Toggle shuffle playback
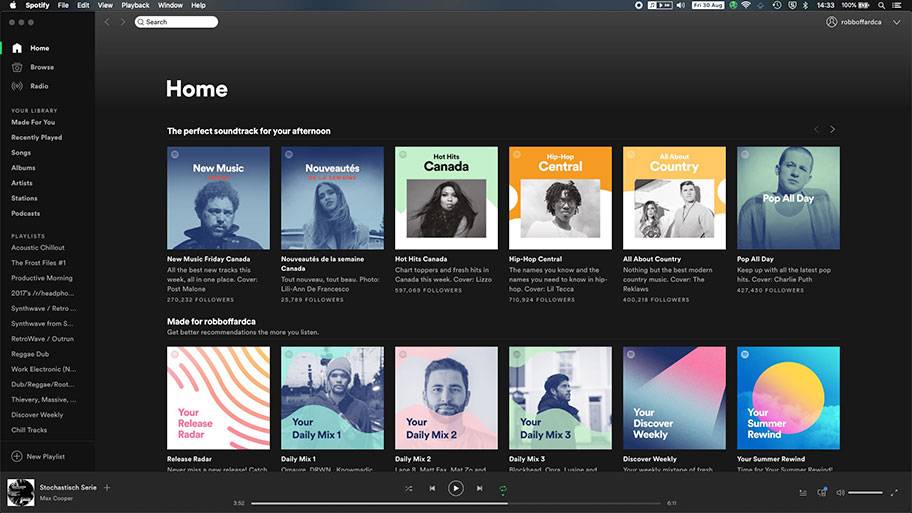Viewport: 912px width, 513px height. 408,488
